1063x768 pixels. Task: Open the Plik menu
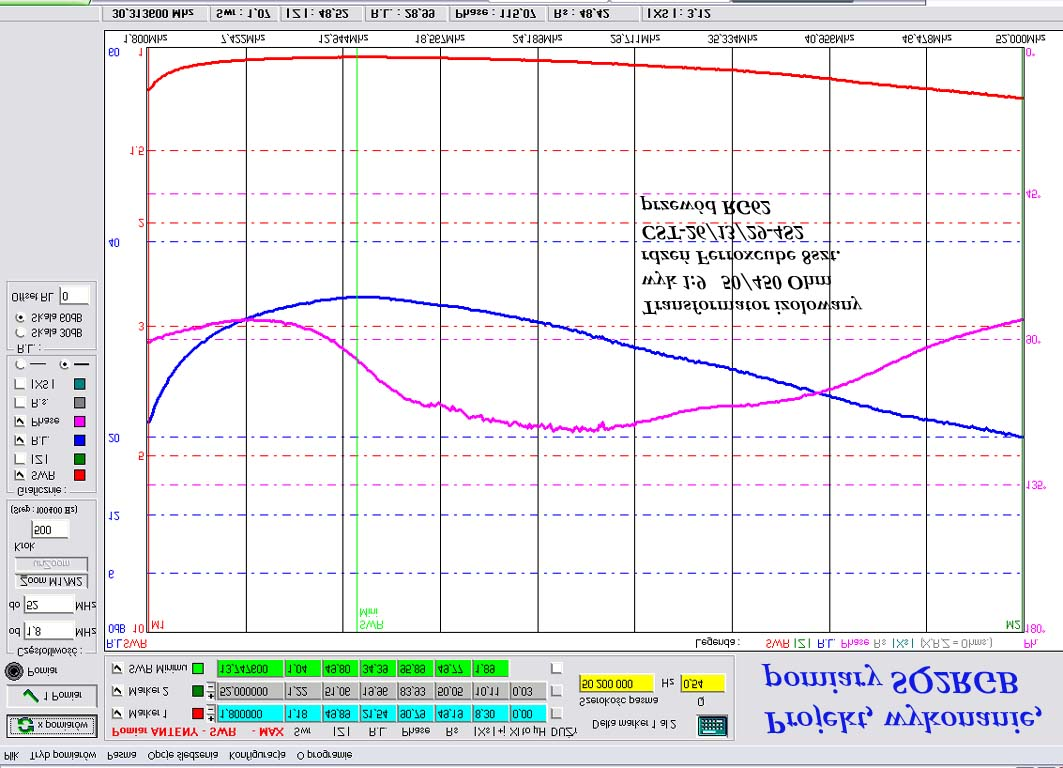[12, 754]
